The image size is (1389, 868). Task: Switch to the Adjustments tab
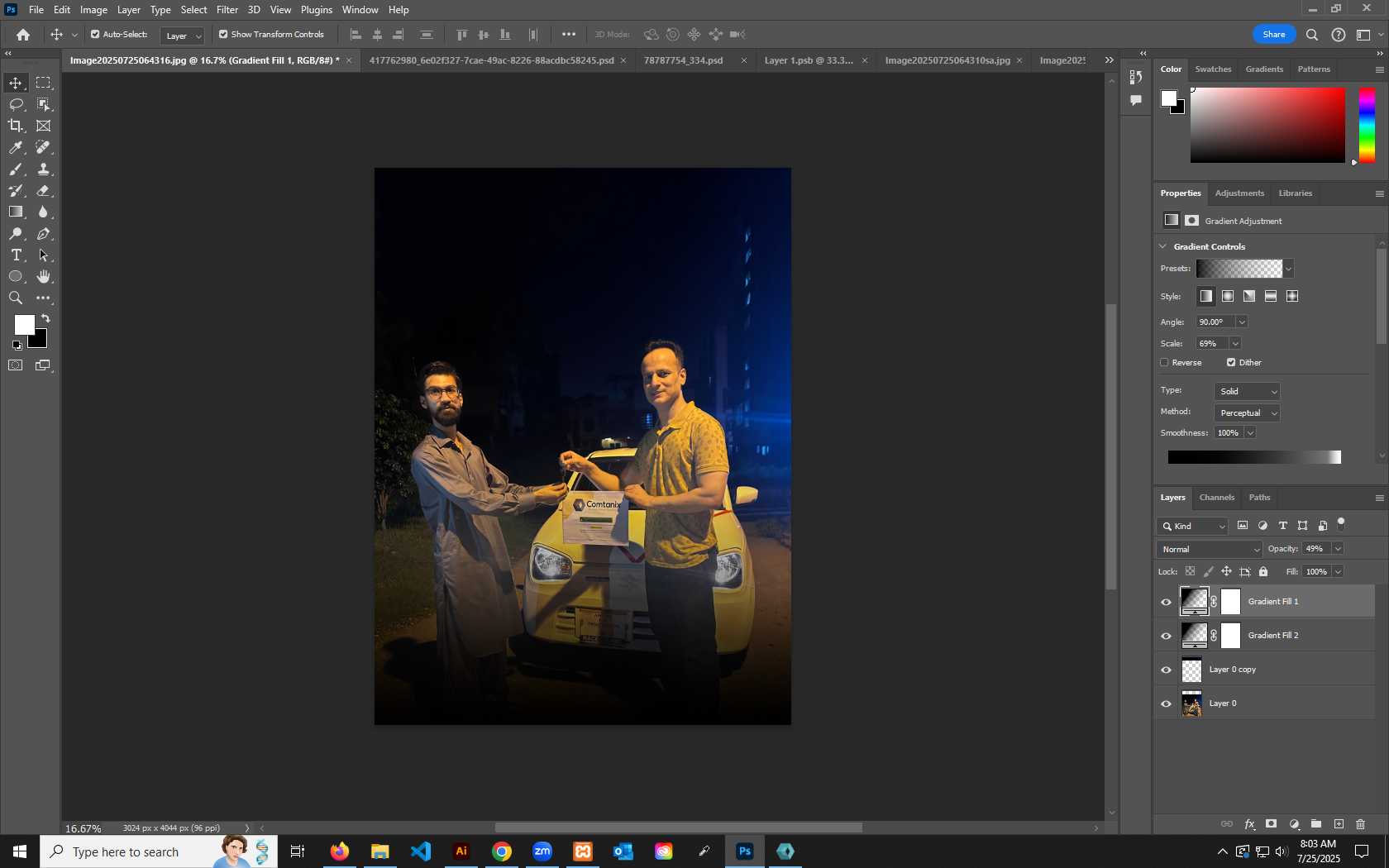click(1239, 193)
